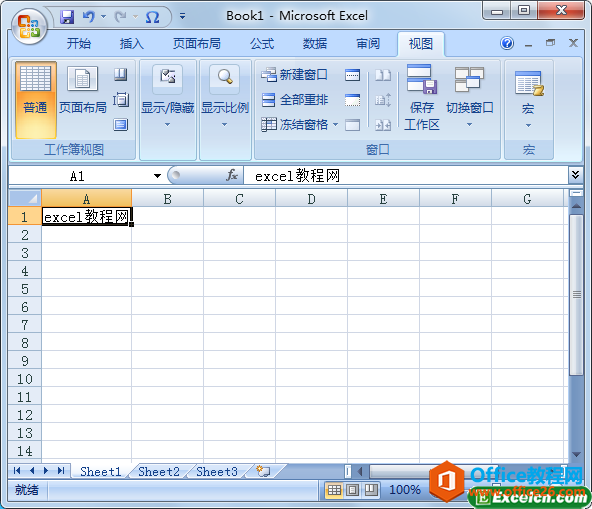
Task: Click view side by side icon
Action: (383, 75)
